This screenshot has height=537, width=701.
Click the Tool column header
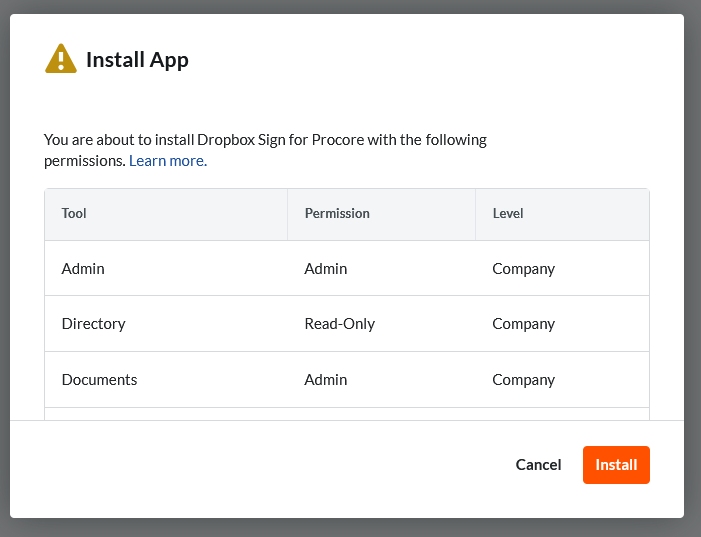tap(166, 214)
